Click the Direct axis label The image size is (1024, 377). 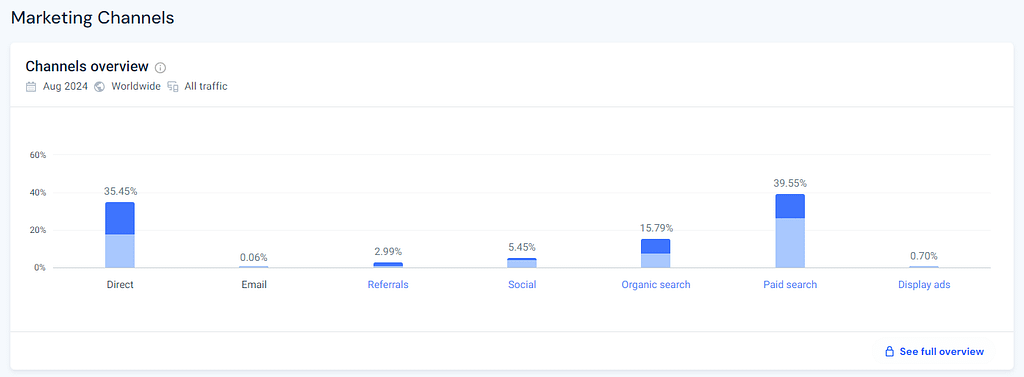point(120,285)
